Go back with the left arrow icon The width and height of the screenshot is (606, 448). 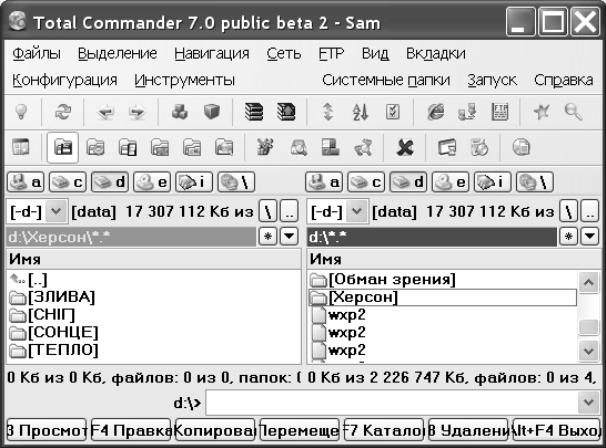(x=106, y=112)
